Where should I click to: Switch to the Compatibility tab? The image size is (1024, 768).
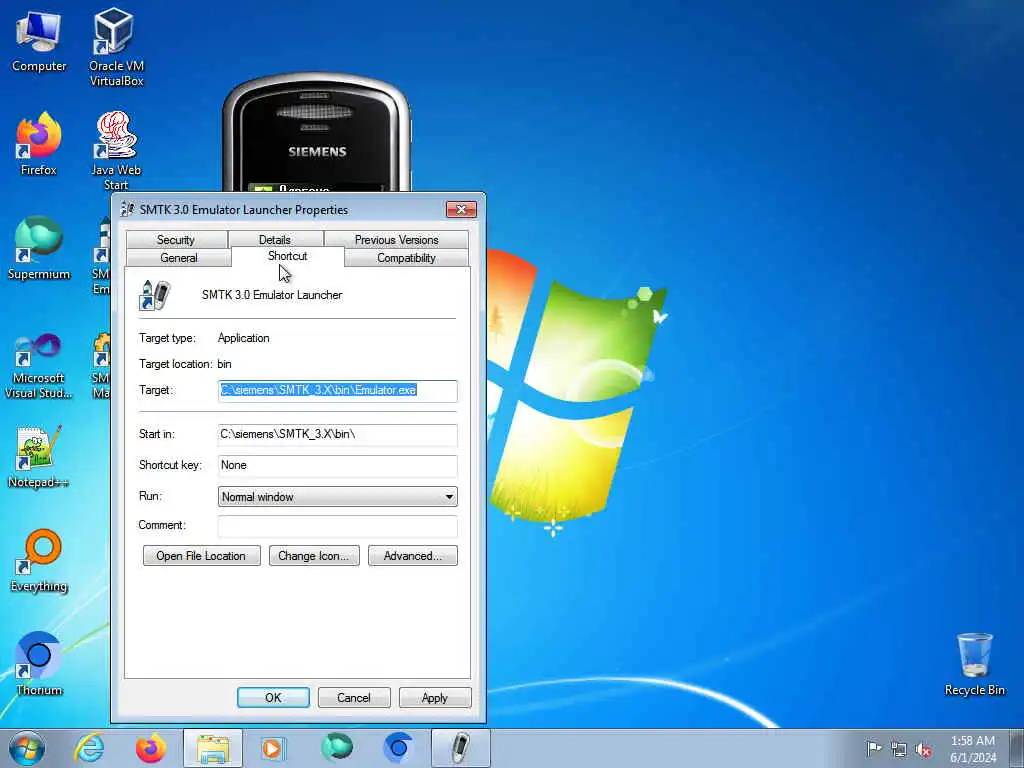[406, 258]
